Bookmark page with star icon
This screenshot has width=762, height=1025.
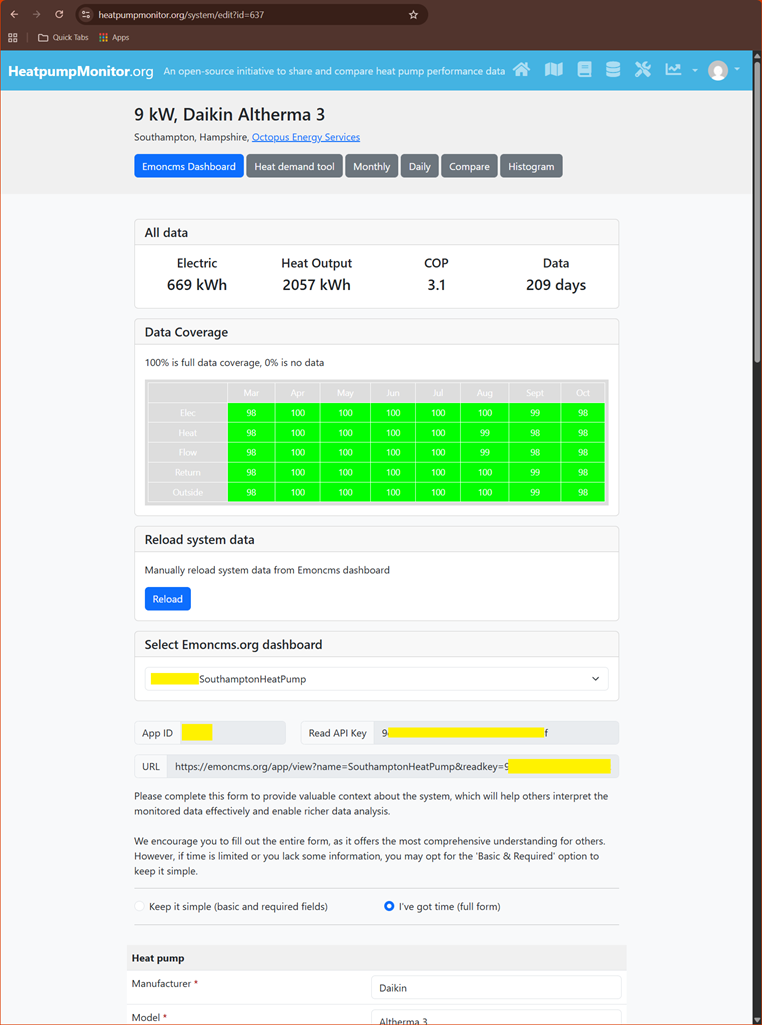(x=413, y=15)
